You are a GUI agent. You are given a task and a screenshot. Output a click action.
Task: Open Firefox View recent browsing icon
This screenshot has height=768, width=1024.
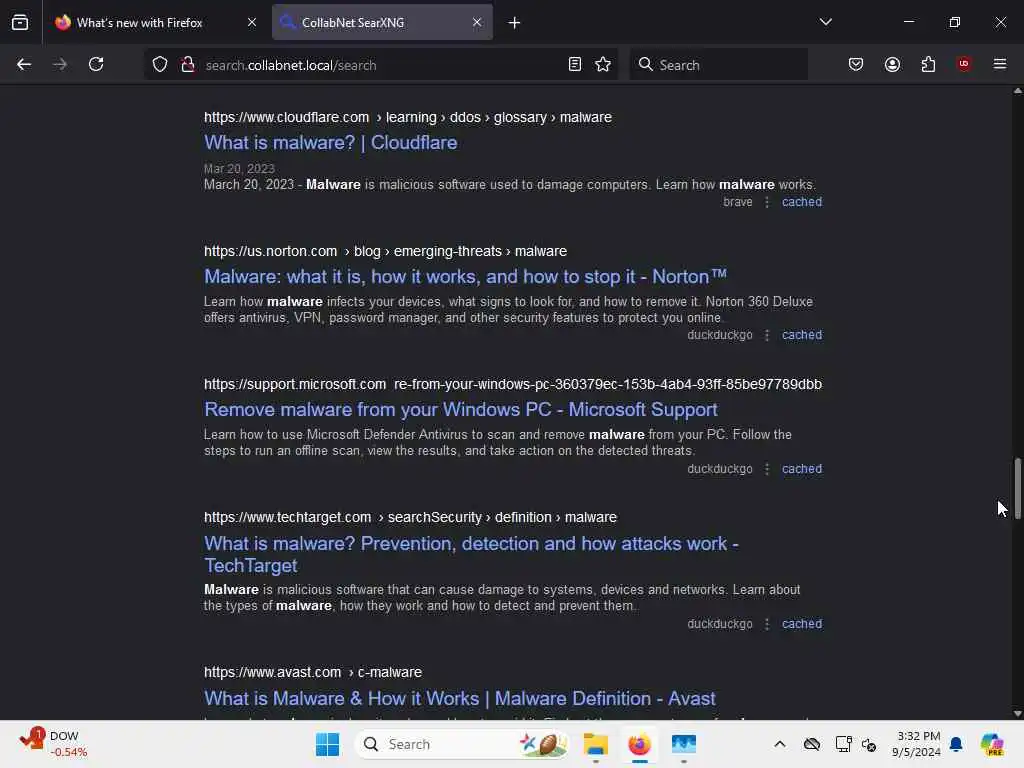20,23
